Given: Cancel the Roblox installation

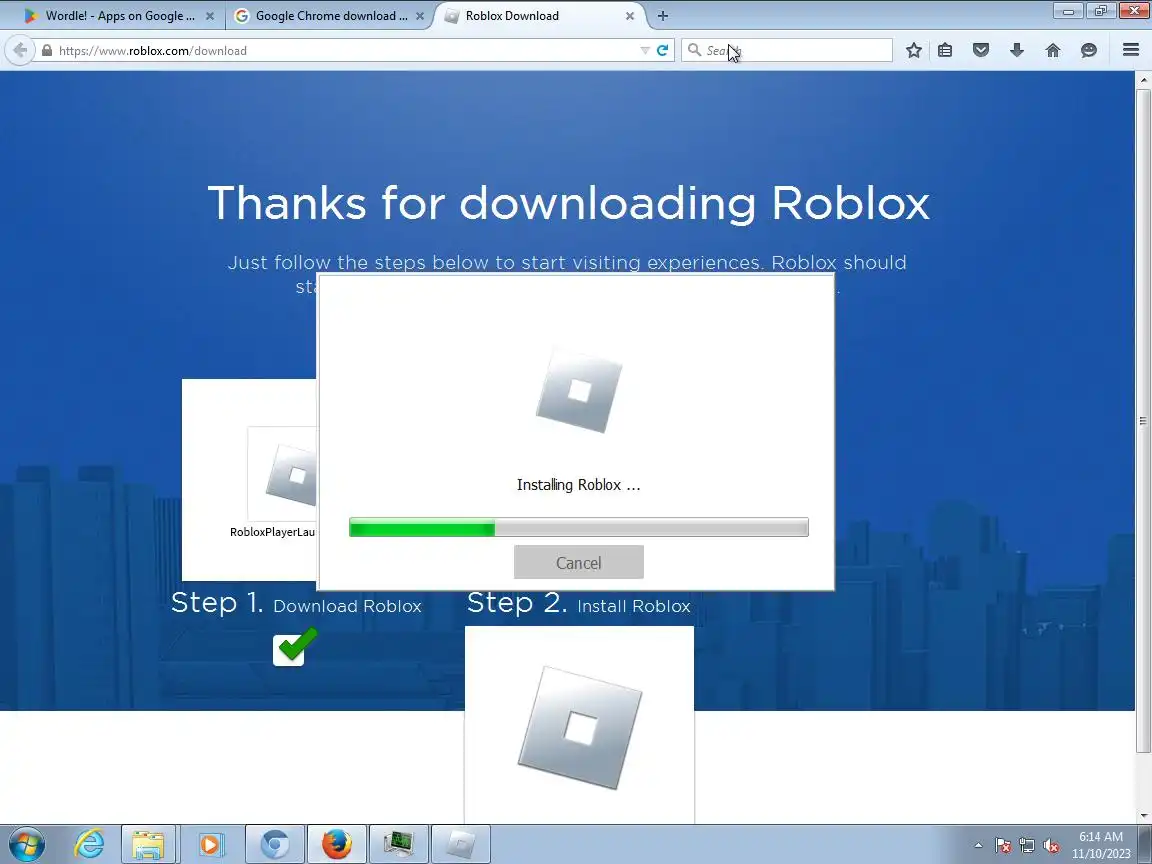Looking at the screenshot, I should pos(579,562).
